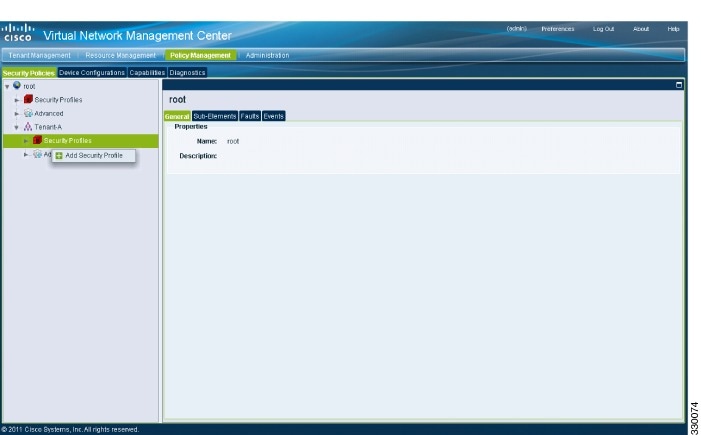The width and height of the screenshot is (701, 435).
Task: Select Security Profiles label under root
Action: point(58,100)
